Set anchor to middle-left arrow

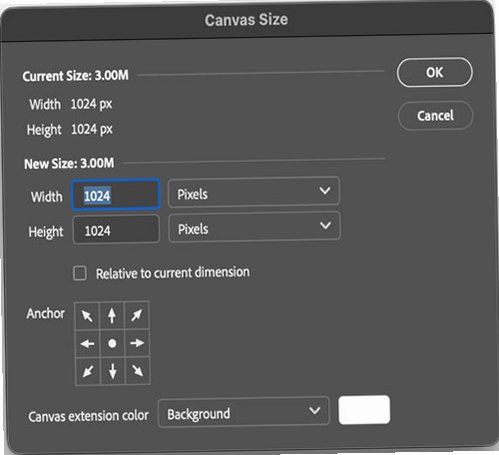(x=87, y=344)
